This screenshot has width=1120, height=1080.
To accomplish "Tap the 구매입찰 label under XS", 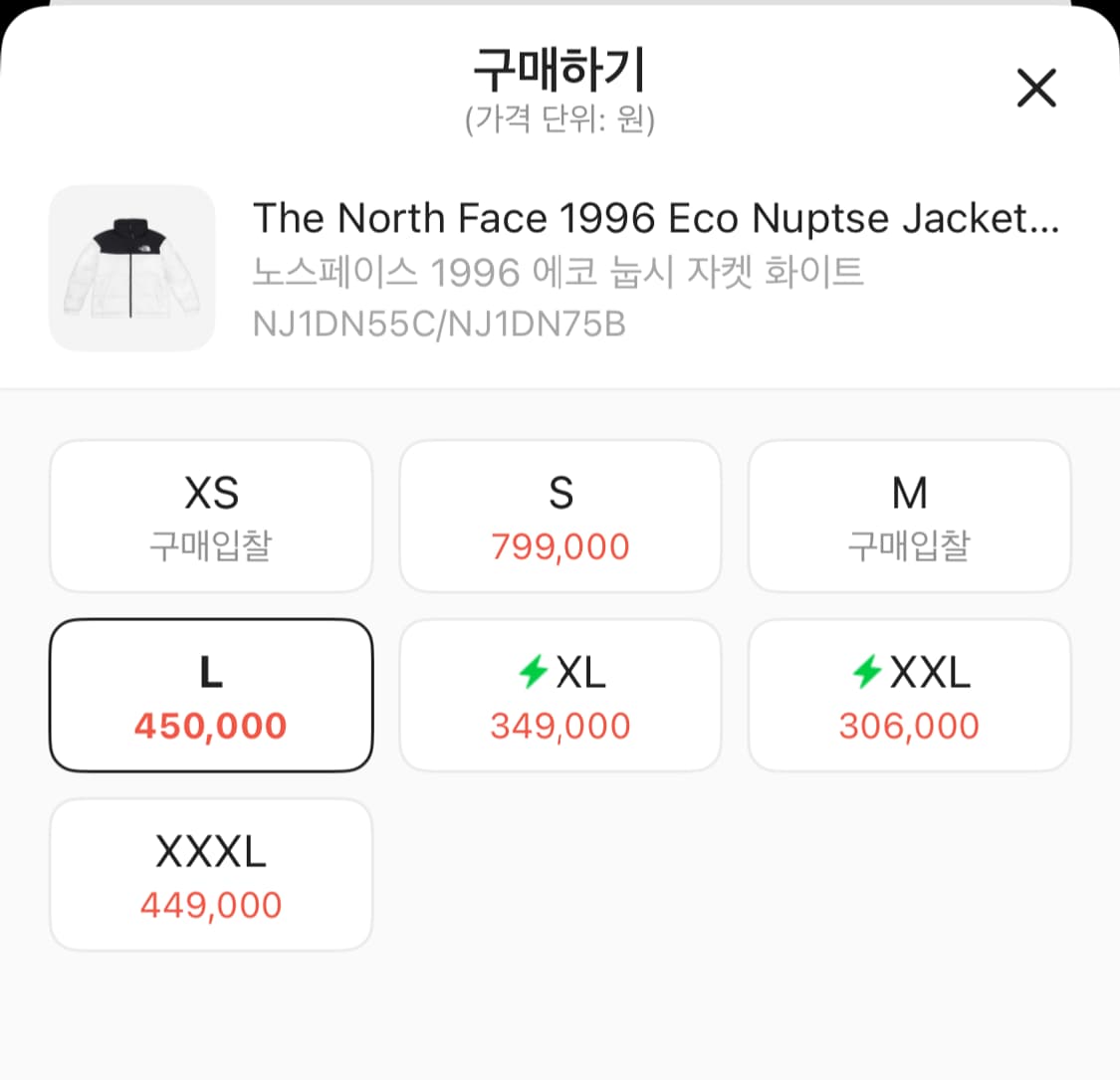I will (210, 542).
